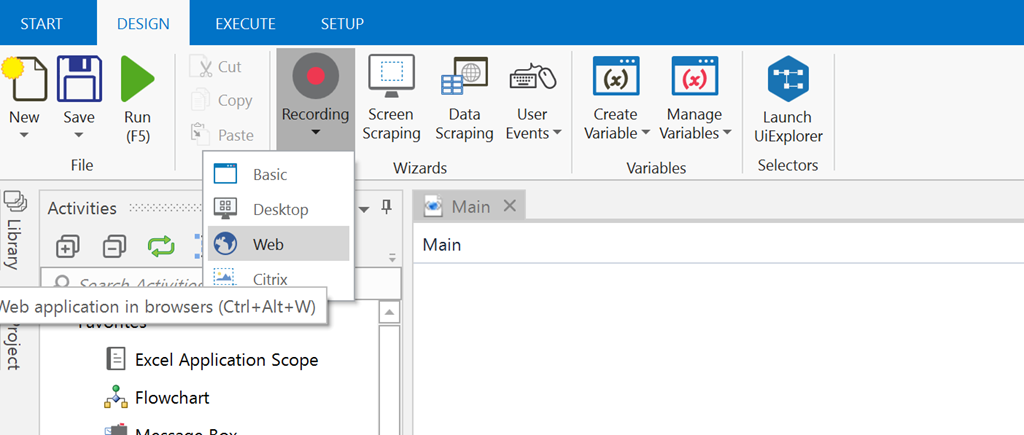Choose Basic recording from the menu
This screenshot has width=1024, height=435.
(279, 174)
